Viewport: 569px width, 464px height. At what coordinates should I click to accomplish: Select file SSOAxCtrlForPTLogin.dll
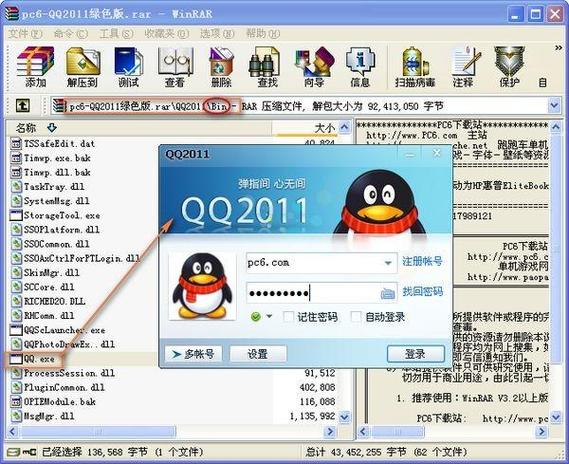[x=75, y=258]
